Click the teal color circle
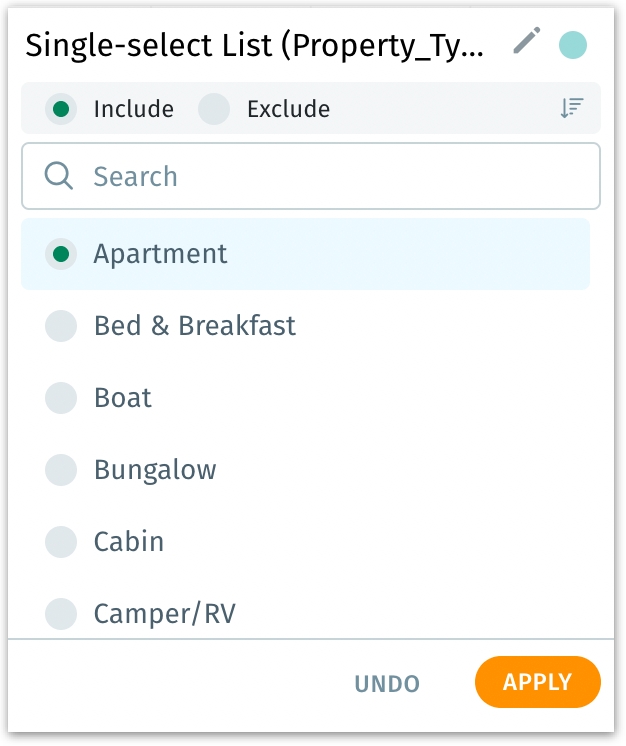626x746 pixels. (573, 44)
